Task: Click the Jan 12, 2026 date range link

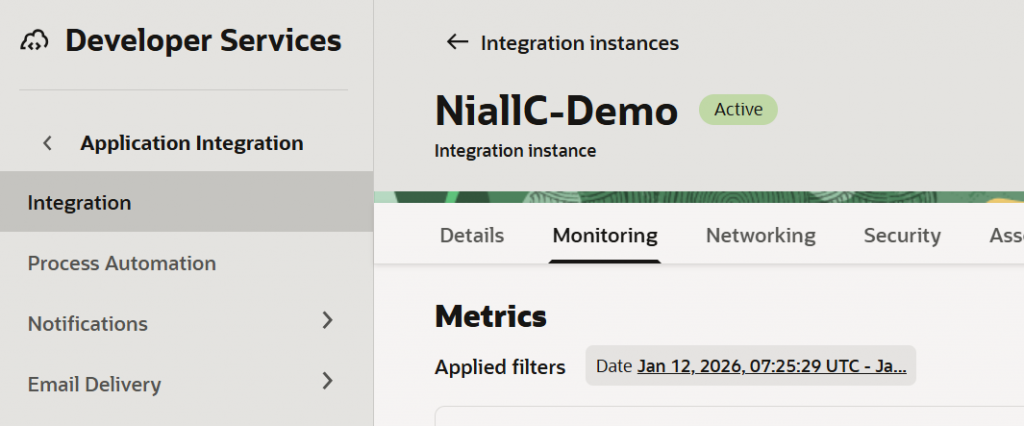Action: (772, 366)
